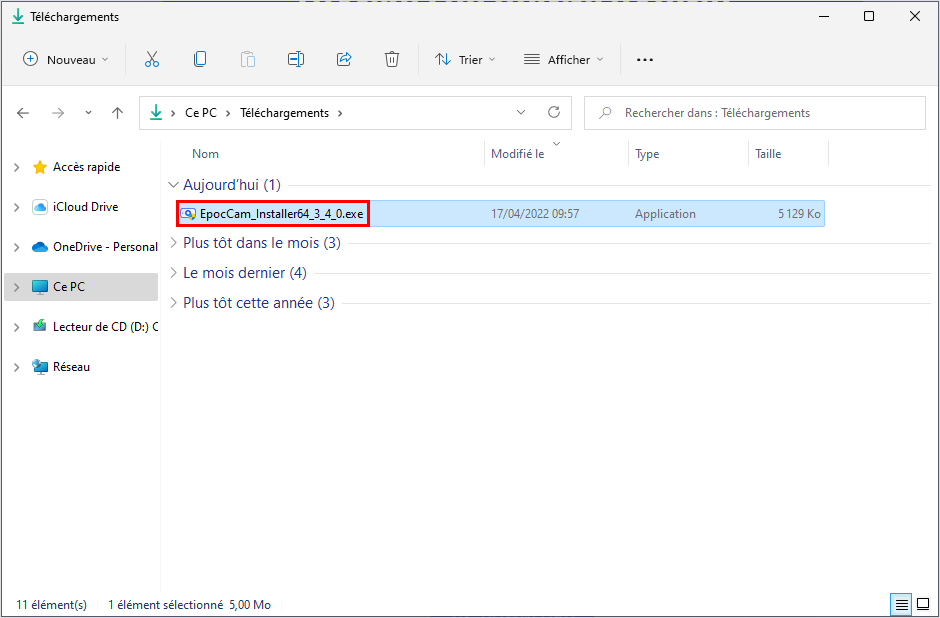Screen dimensions: 940x618
Task: Go forward with the right arrow
Action: [x=58, y=113]
